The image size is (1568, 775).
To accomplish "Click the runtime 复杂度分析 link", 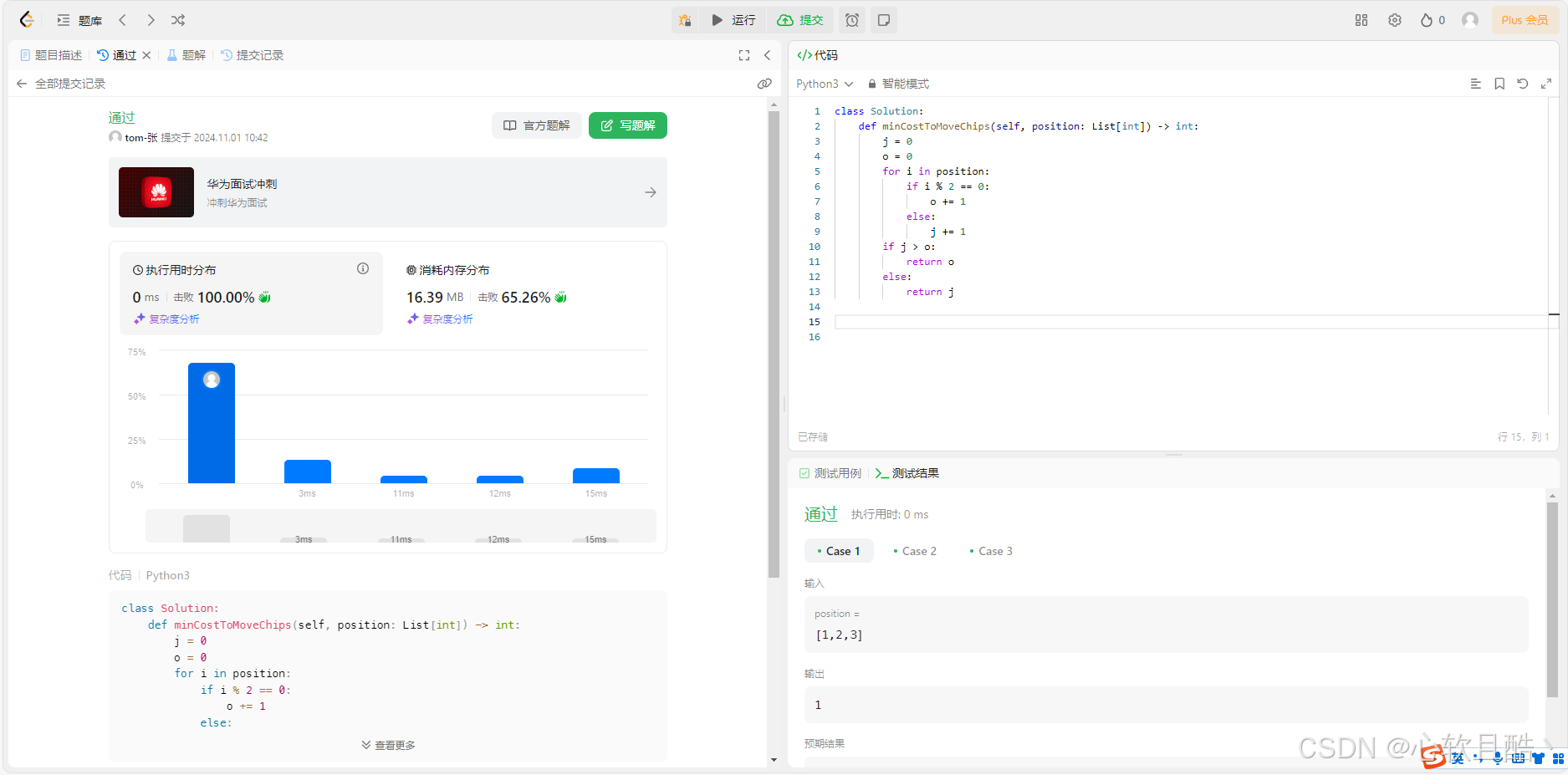I will tap(166, 319).
